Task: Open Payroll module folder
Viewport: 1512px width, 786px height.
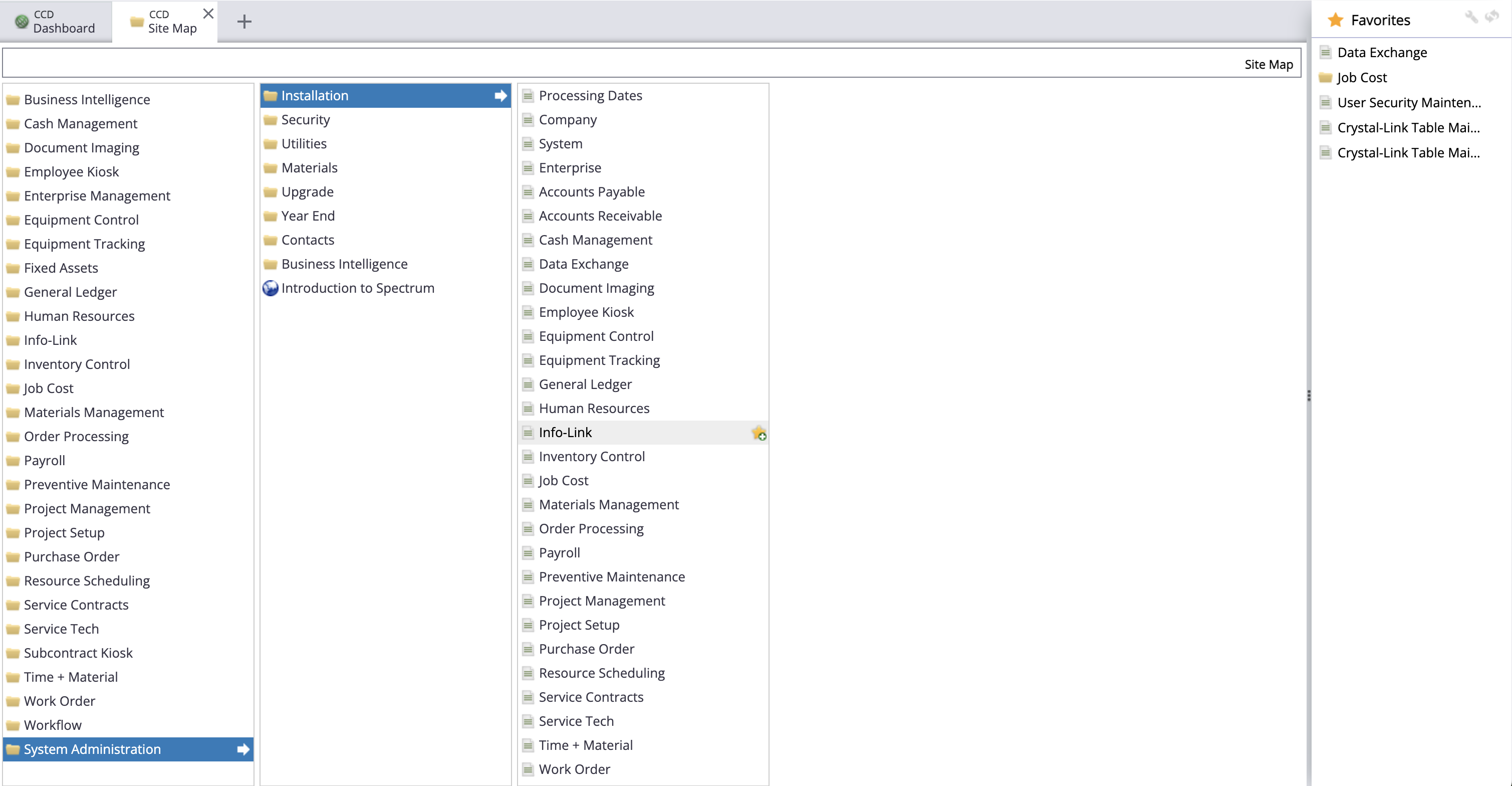Action: (x=45, y=461)
